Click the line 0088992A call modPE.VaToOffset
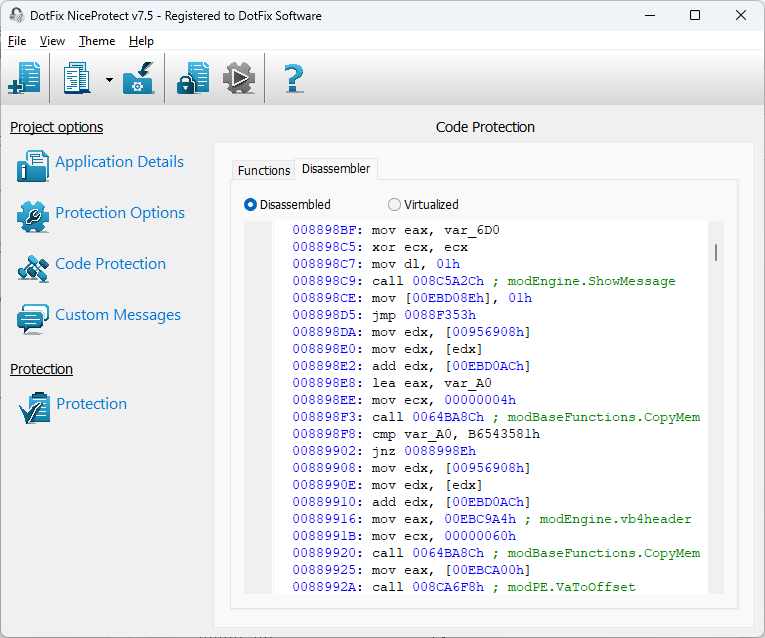 [464, 587]
